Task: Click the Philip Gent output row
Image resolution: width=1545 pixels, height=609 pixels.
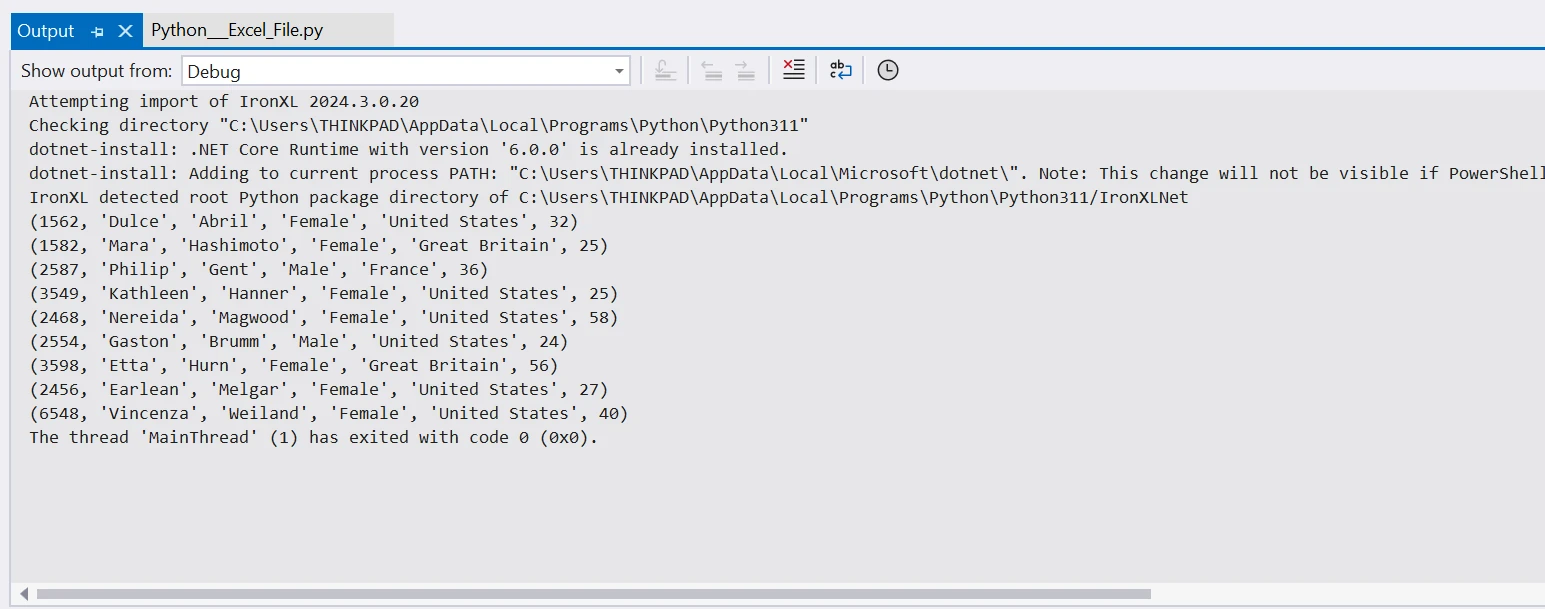Action: (258, 269)
